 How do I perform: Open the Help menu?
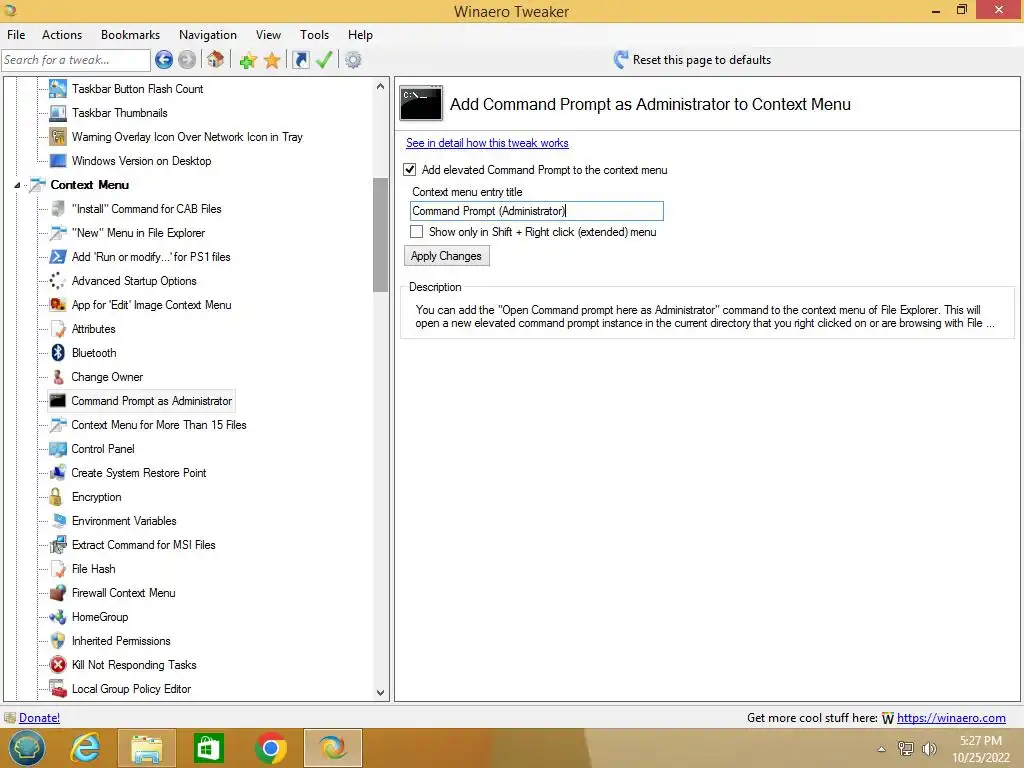[x=360, y=35]
